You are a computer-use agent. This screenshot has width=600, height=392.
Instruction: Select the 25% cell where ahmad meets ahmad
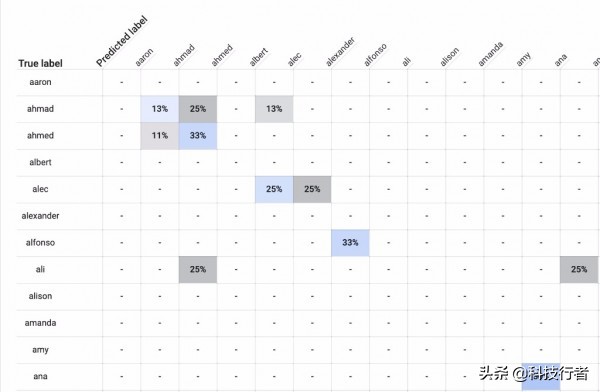click(x=198, y=109)
